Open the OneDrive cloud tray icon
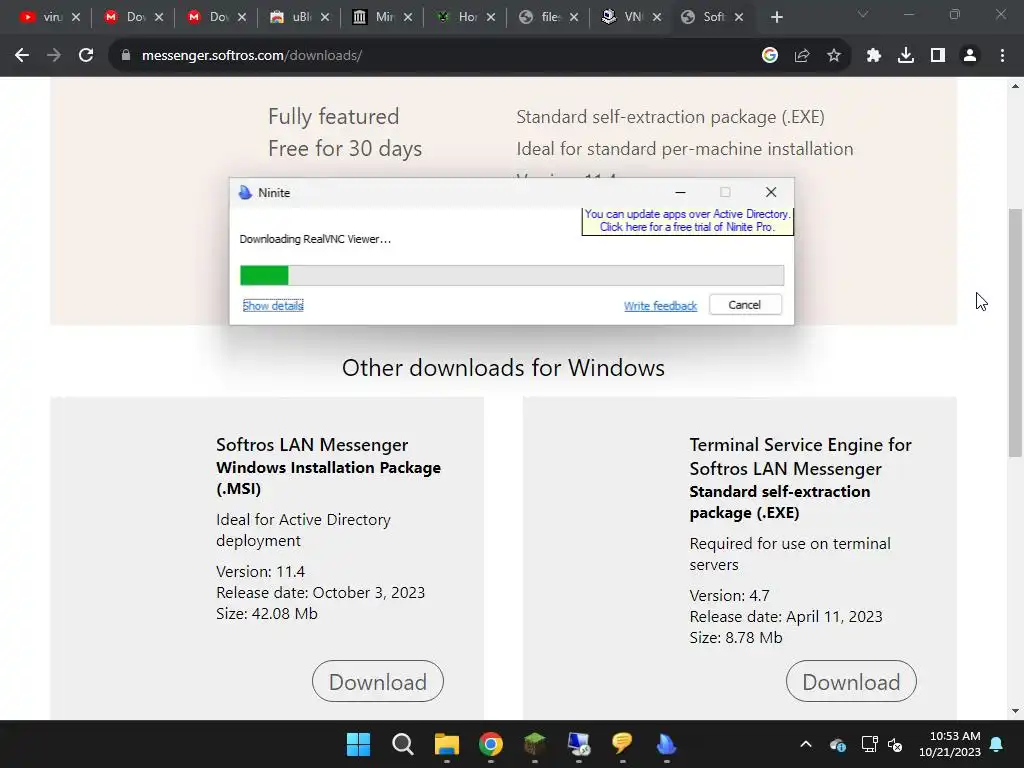1024x768 pixels. pyautogui.click(x=838, y=744)
